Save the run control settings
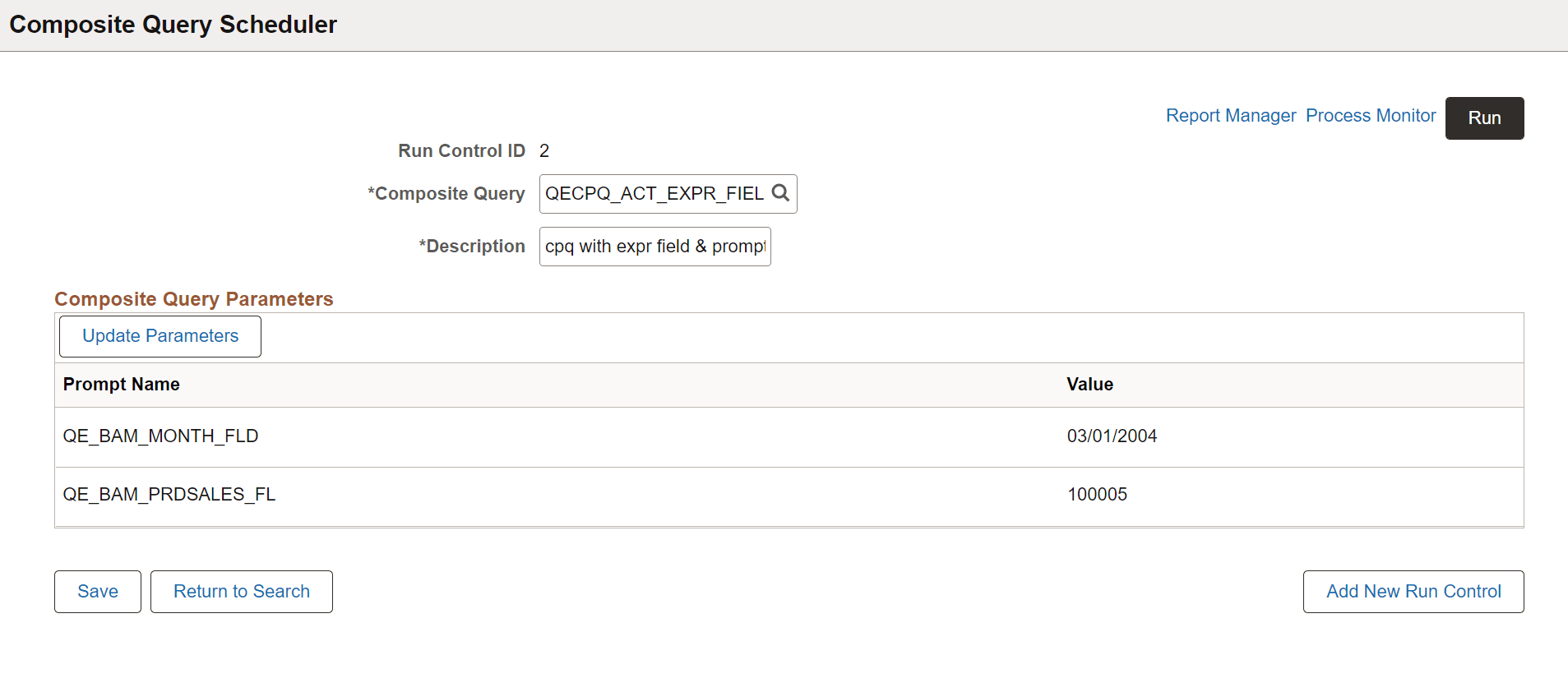This screenshot has height=692, width=1568. pos(97,591)
